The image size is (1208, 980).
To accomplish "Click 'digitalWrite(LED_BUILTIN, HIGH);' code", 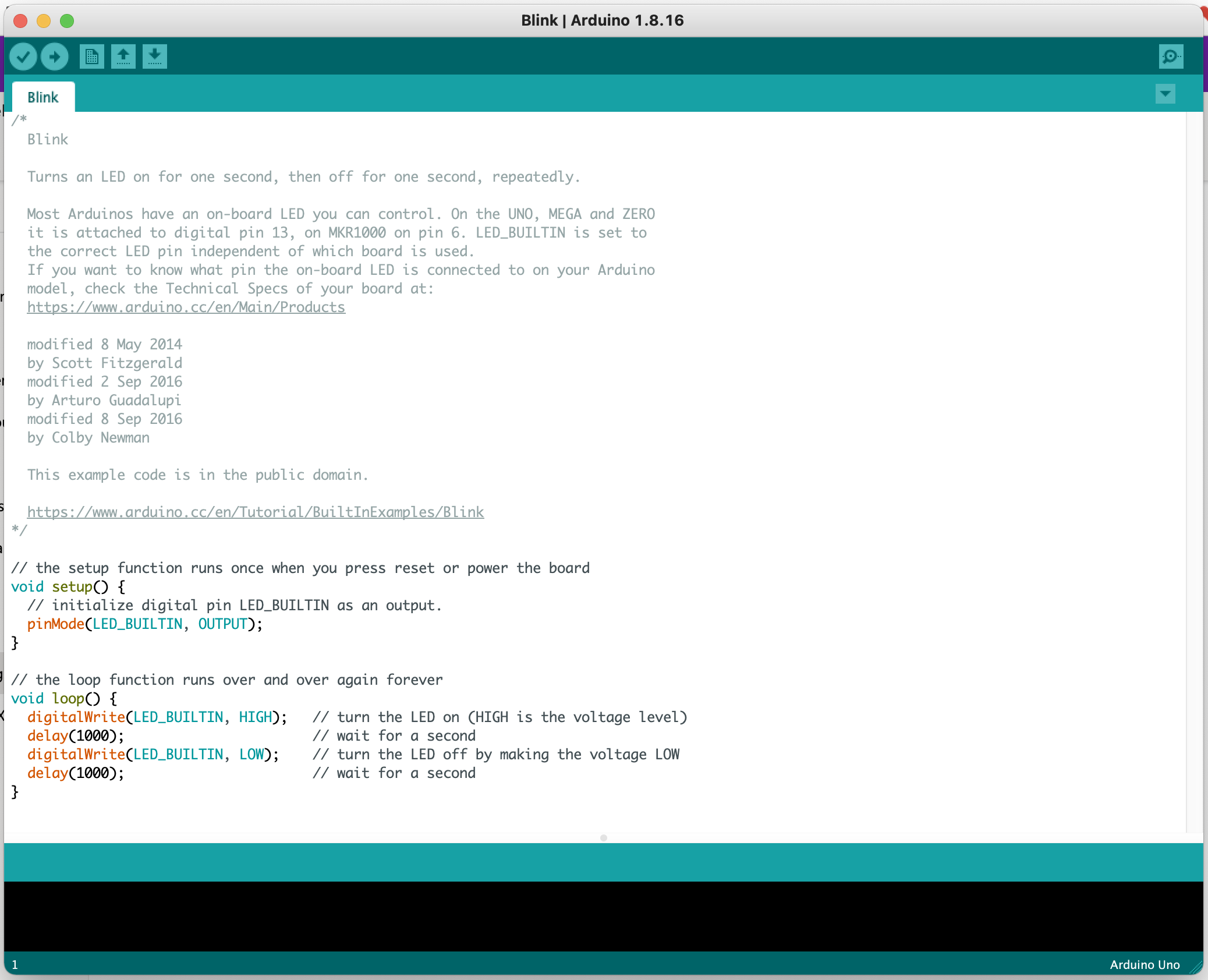I will point(157,717).
